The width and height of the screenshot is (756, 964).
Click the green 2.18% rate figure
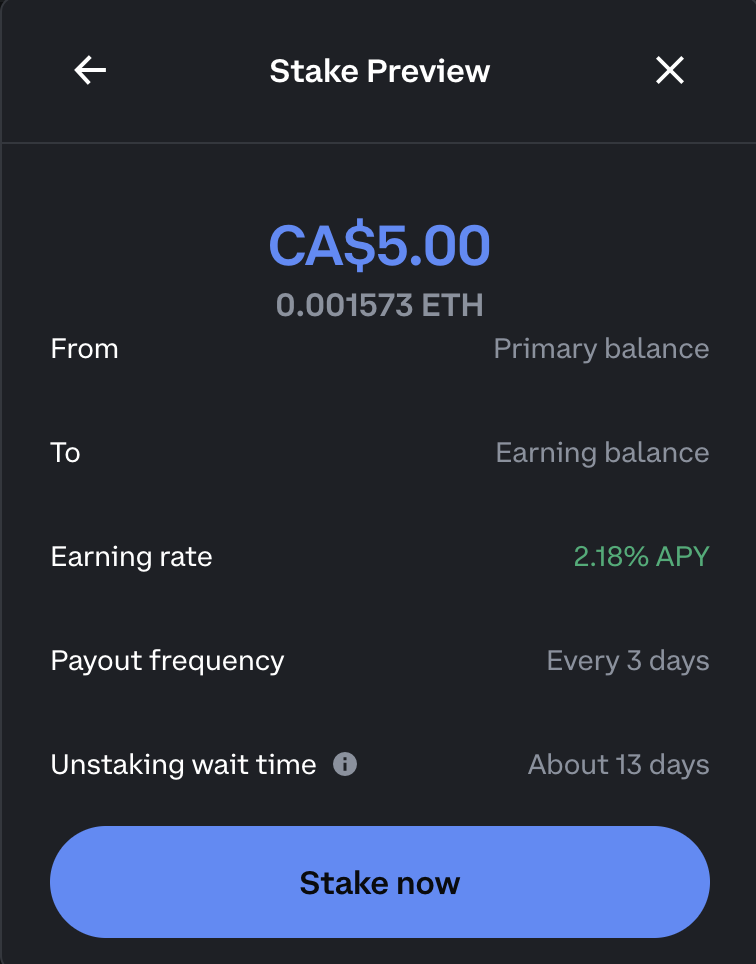click(x=610, y=557)
